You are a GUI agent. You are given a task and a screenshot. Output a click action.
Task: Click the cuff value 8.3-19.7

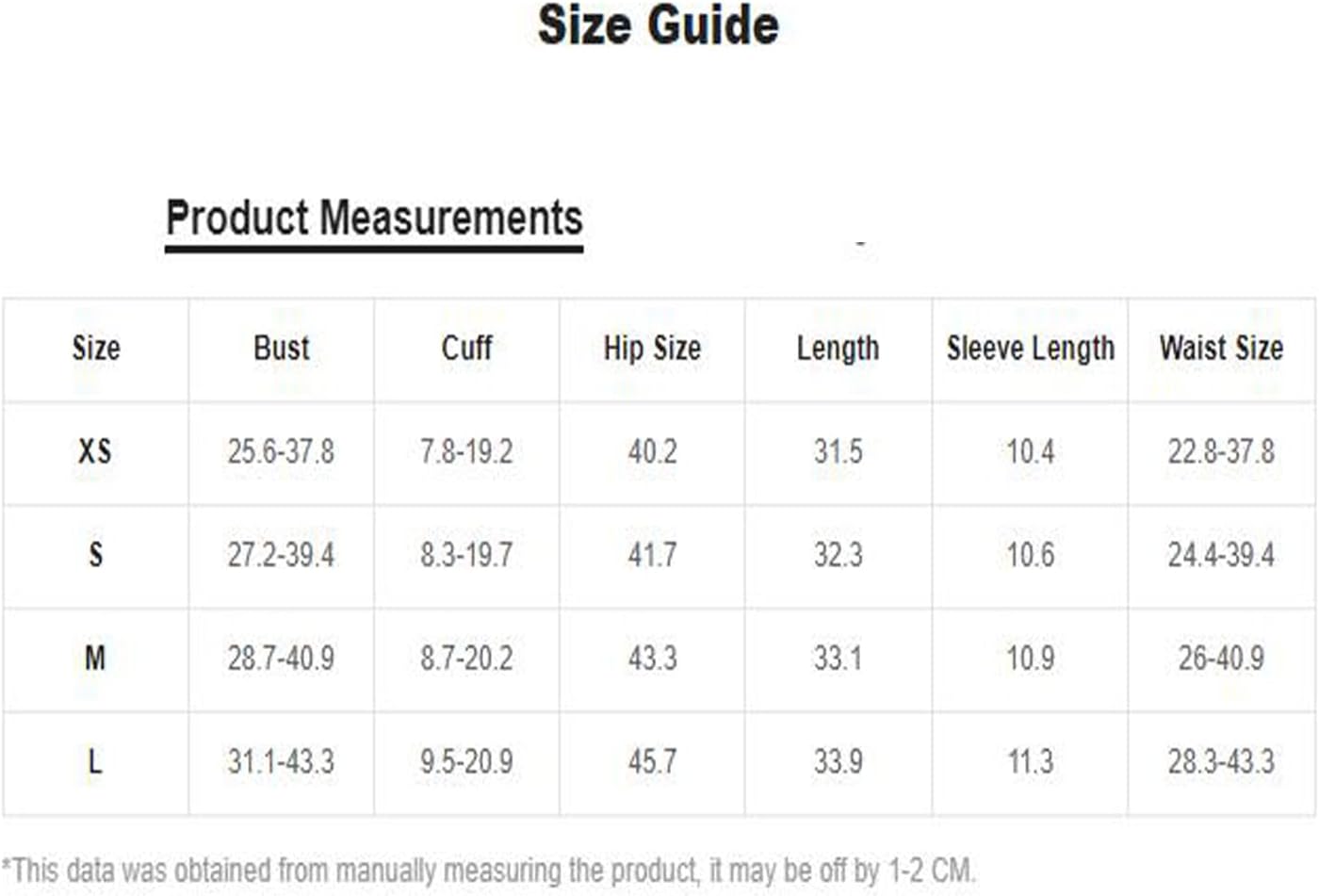466,554
